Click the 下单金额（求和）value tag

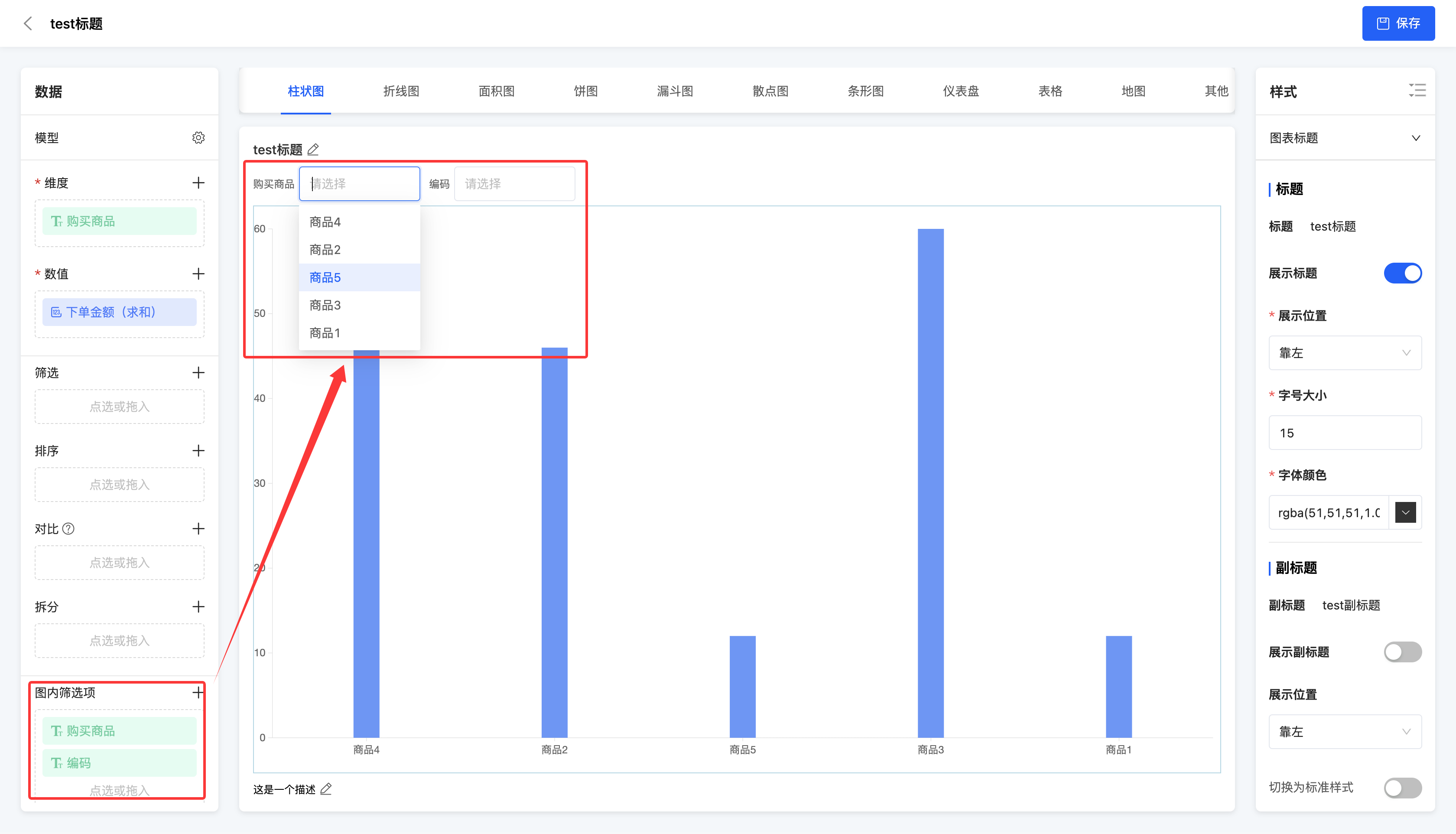point(119,312)
